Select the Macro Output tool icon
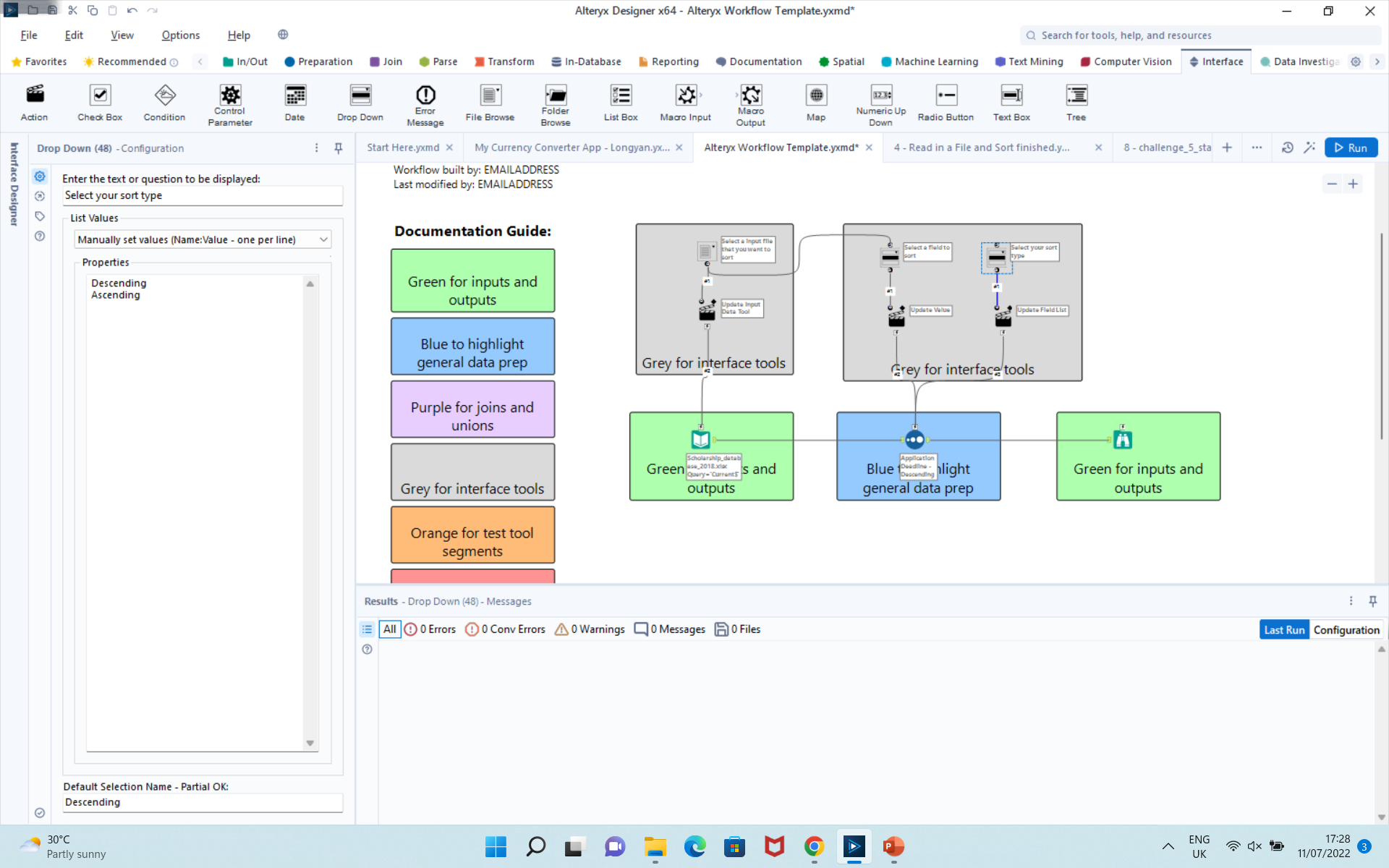The width and height of the screenshot is (1389, 868). coord(751,95)
